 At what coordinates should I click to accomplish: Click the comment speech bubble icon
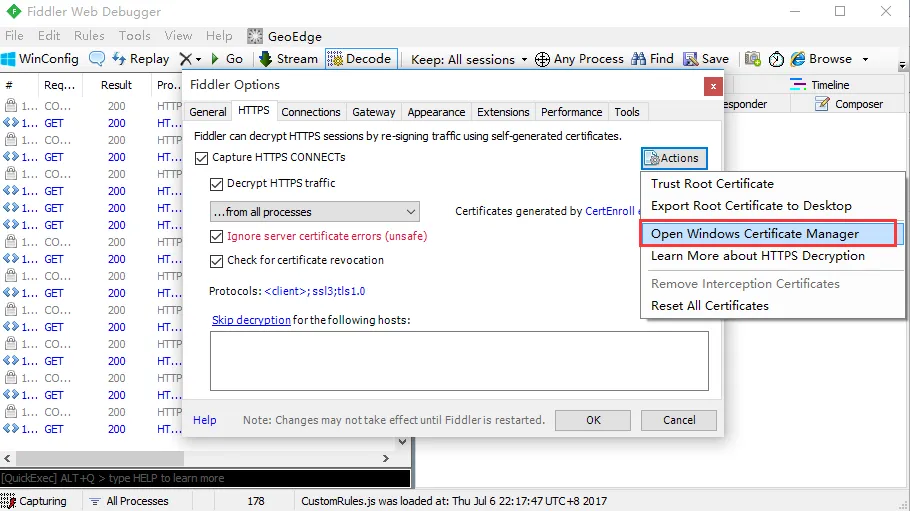[x=97, y=59]
